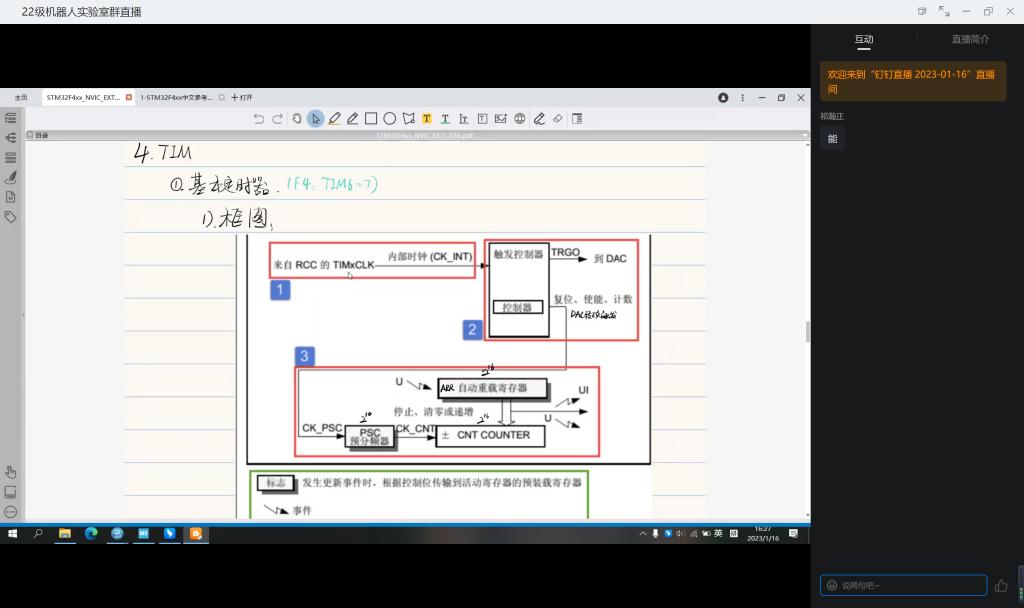The width and height of the screenshot is (1024, 608).
Task: Expand the system tray hidden icons
Action: point(643,534)
